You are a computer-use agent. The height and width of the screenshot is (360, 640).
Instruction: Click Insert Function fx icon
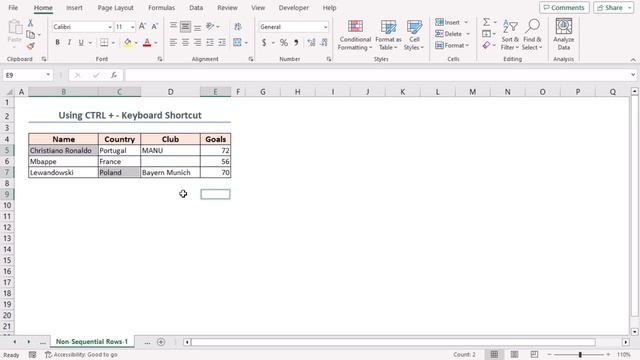click(x=114, y=75)
